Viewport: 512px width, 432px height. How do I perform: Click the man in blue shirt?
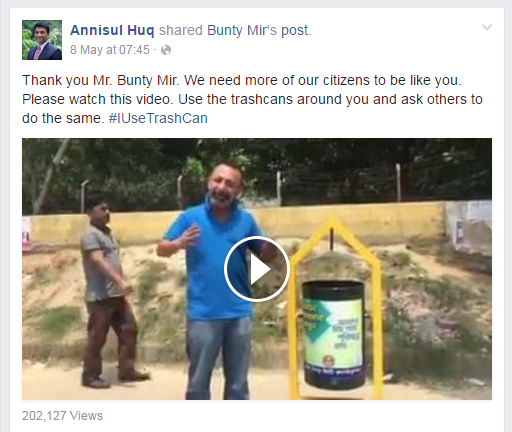tap(215, 280)
